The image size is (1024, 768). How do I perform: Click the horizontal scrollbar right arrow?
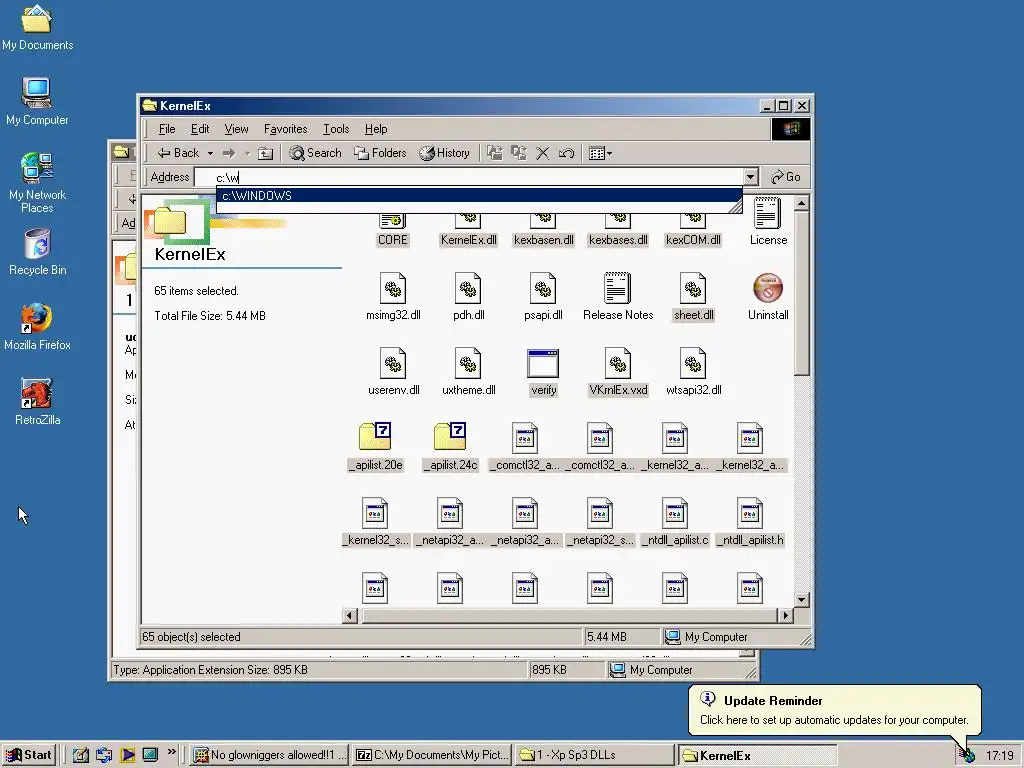[786, 615]
